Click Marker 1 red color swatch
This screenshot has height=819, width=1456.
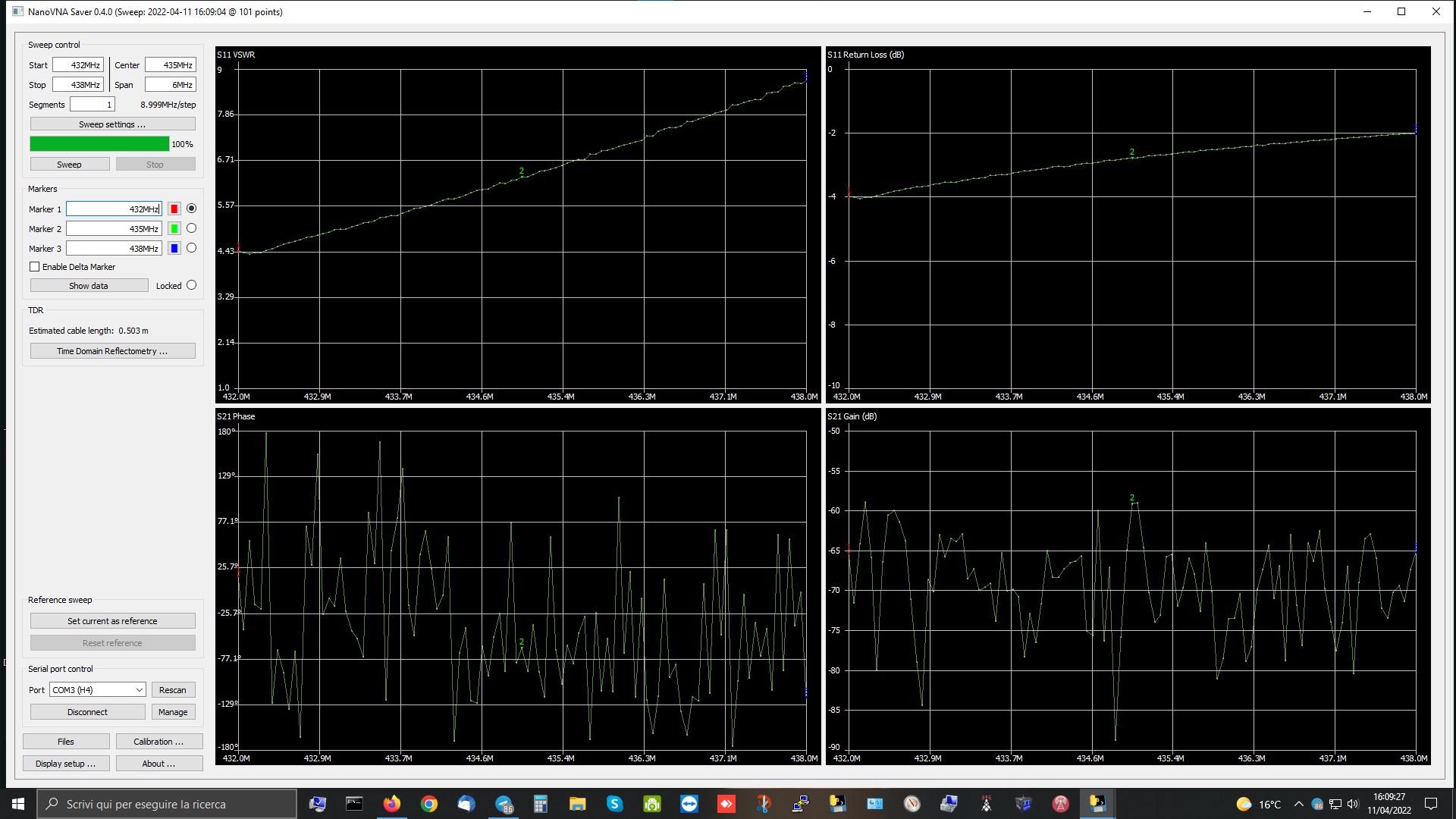(x=174, y=209)
